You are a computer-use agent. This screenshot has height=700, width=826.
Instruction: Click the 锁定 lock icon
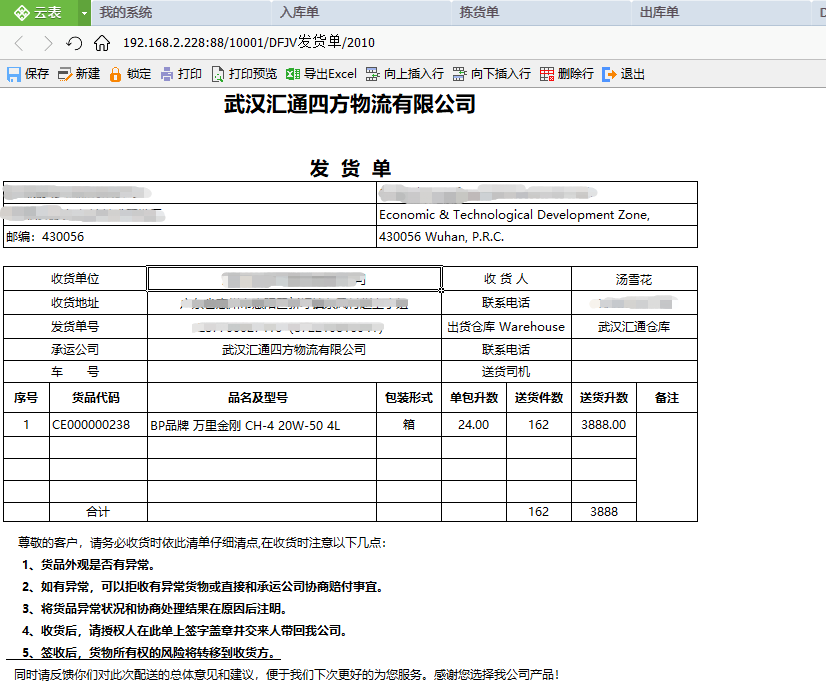pyautogui.click(x=115, y=74)
